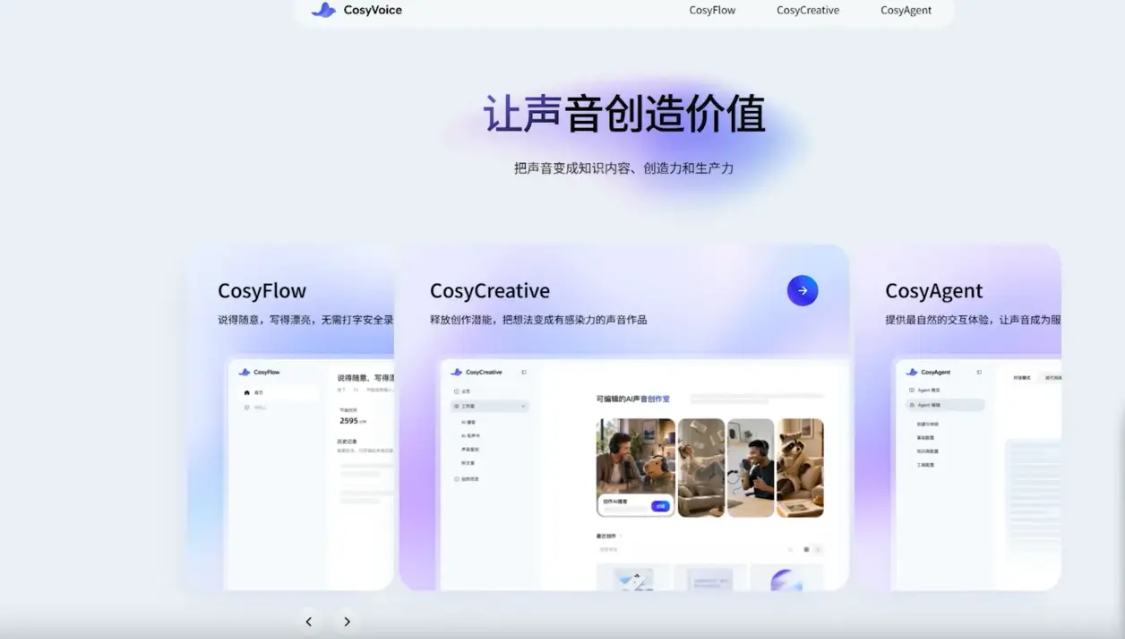Image resolution: width=1125 pixels, height=639 pixels.
Task: Open purple sphere thumbnail at bottom of preview
Action: pos(786,578)
